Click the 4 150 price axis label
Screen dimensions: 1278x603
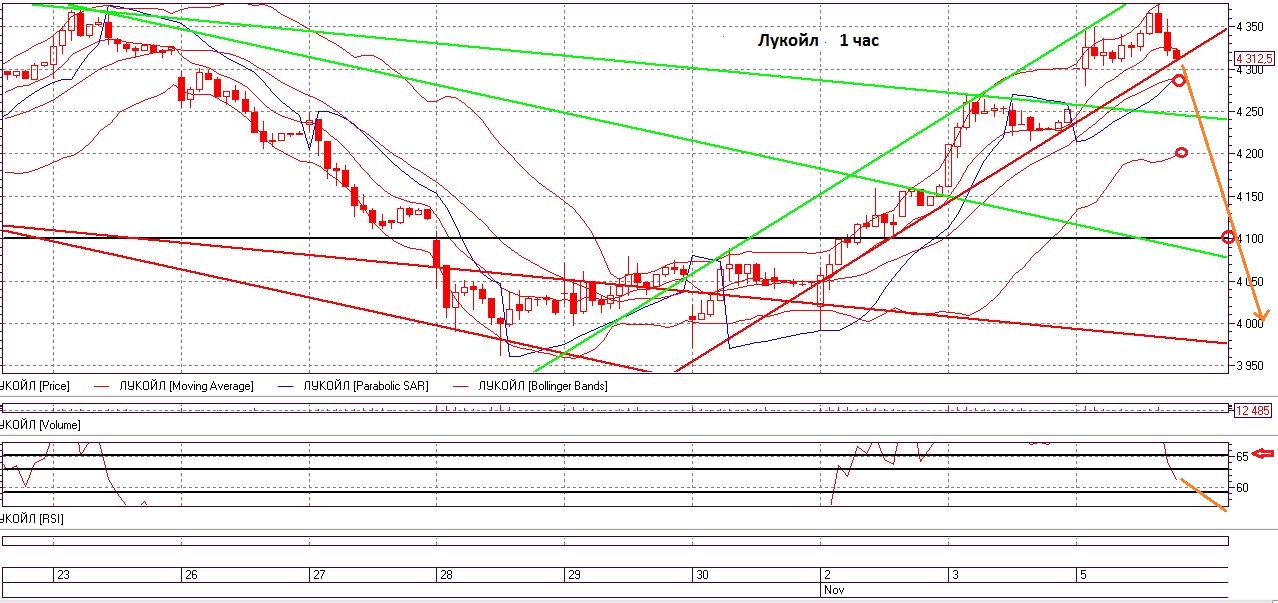1251,197
